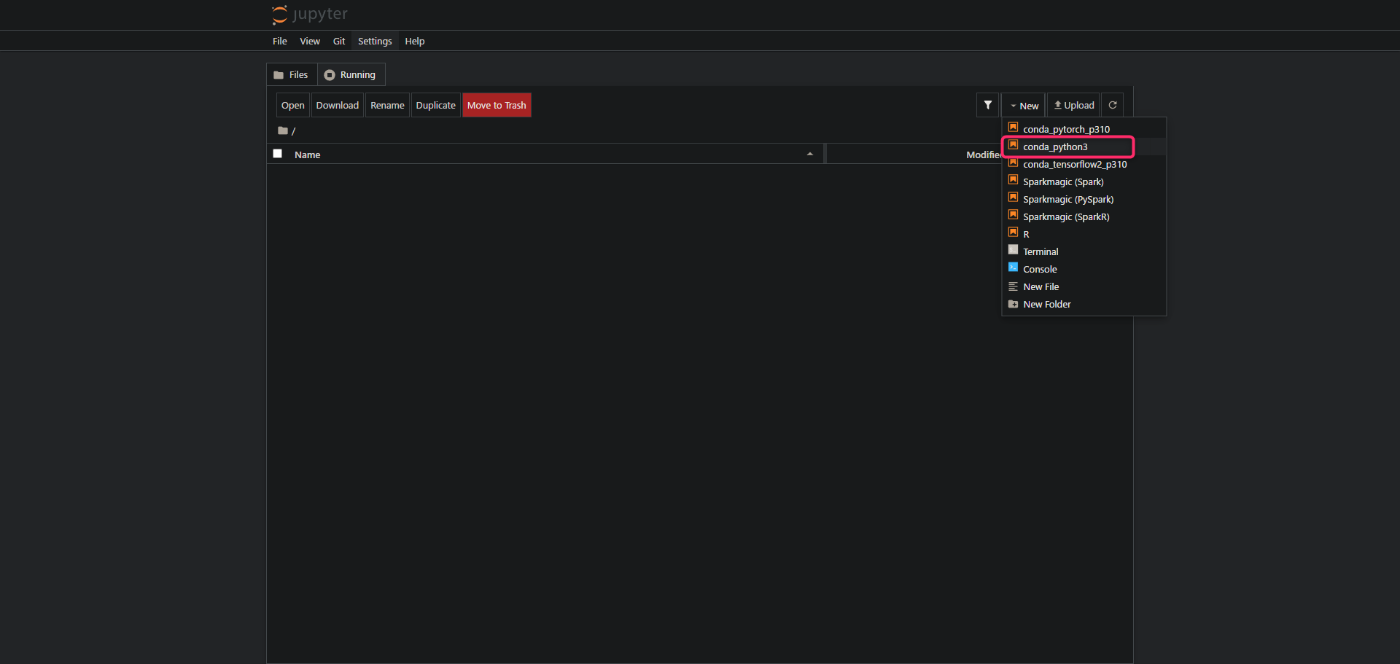Select Sparkmagic (Spark) from New menu
1400x664 pixels.
click(x=1084, y=181)
